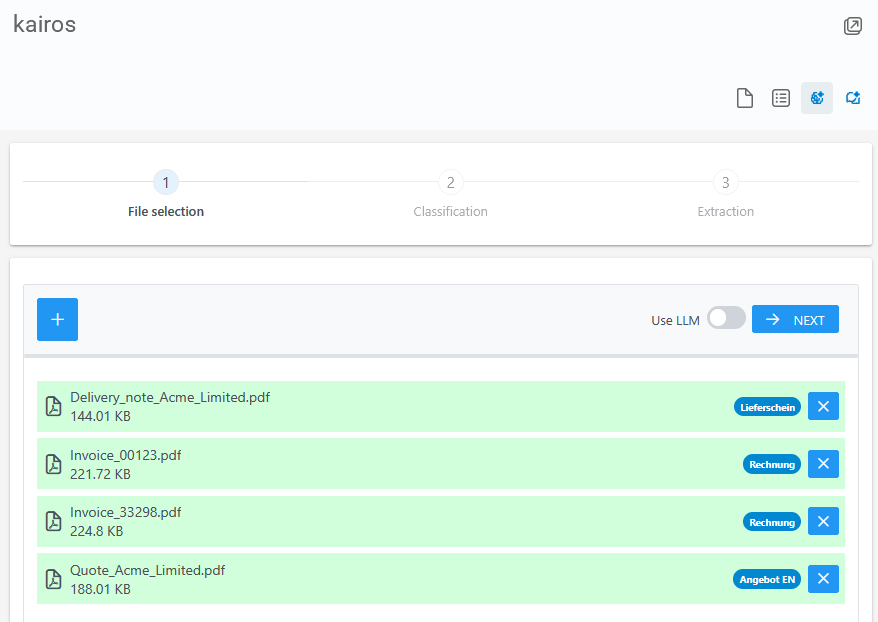
Task: Select the highlighted AI sparkle icon
Action: tap(817, 98)
